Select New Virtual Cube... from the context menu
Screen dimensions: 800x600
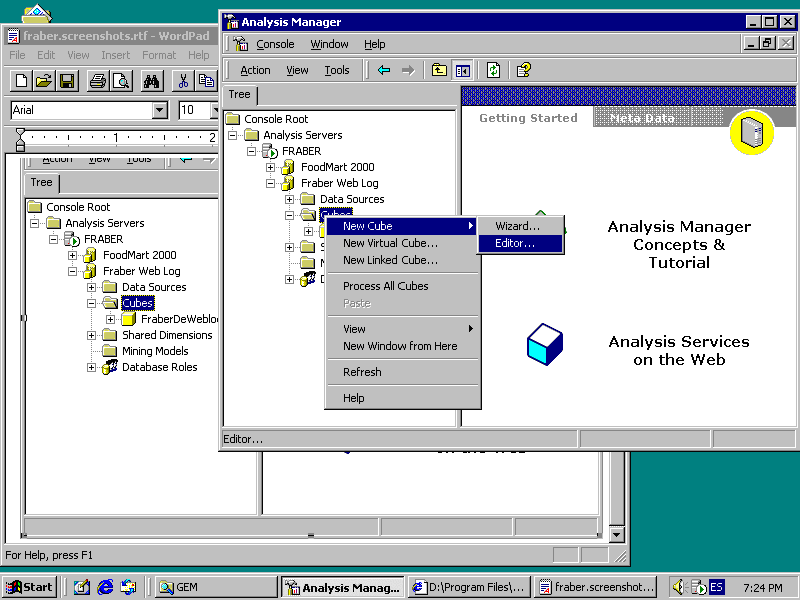click(390, 243)
